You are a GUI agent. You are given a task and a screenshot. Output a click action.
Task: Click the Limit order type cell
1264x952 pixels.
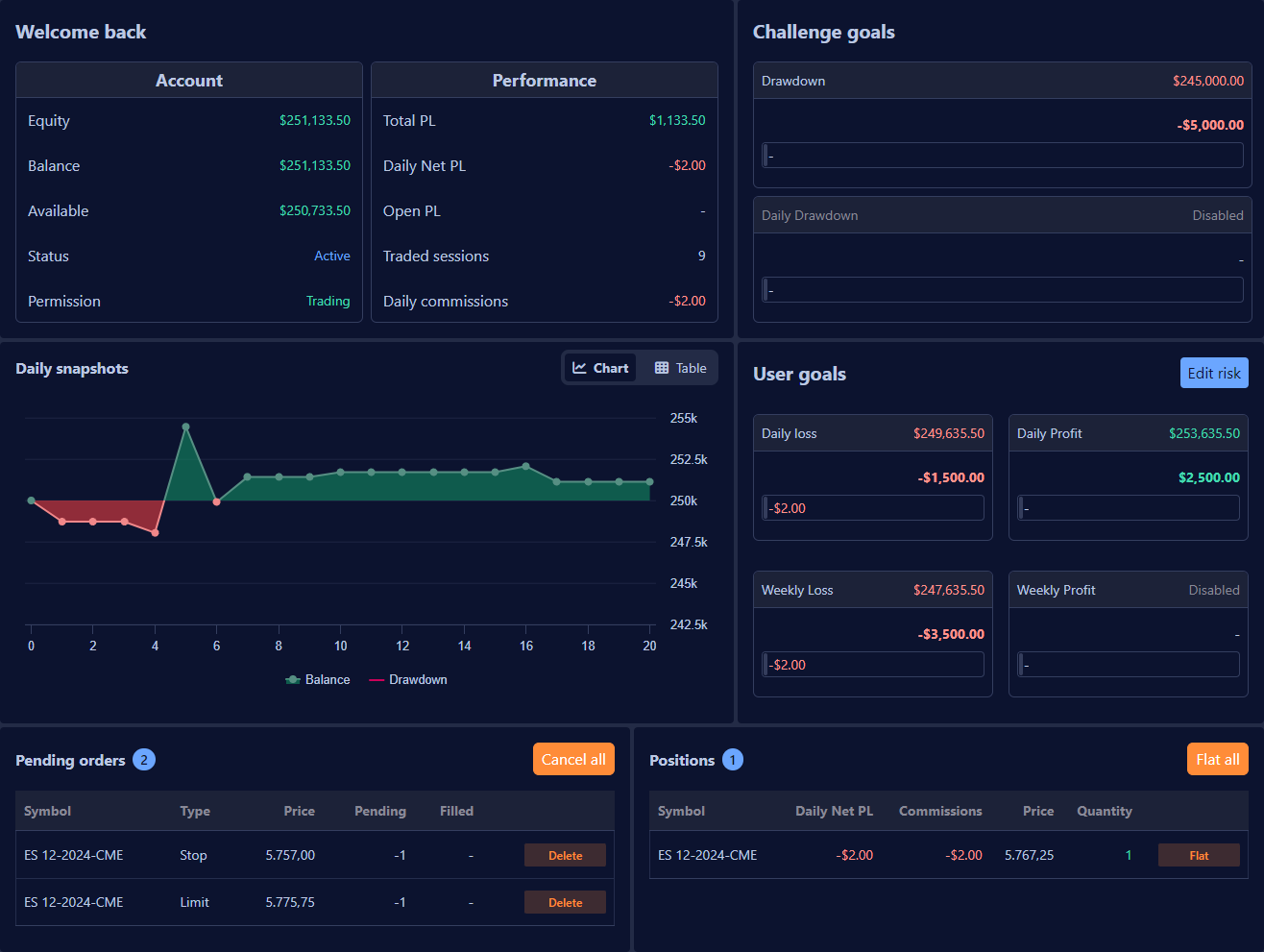[x=194, y=902]
